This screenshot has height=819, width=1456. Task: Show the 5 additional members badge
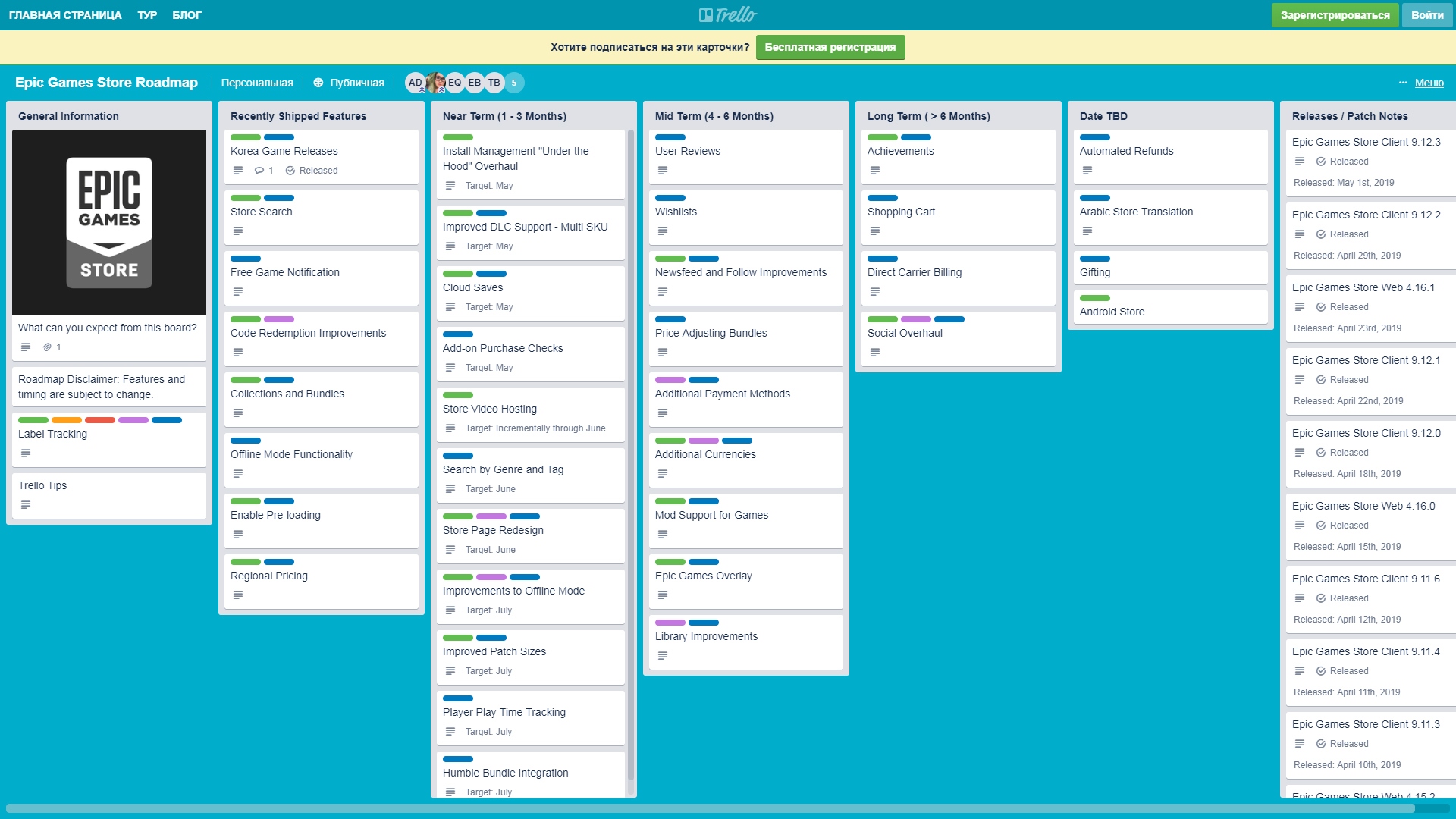pos(514,83)
